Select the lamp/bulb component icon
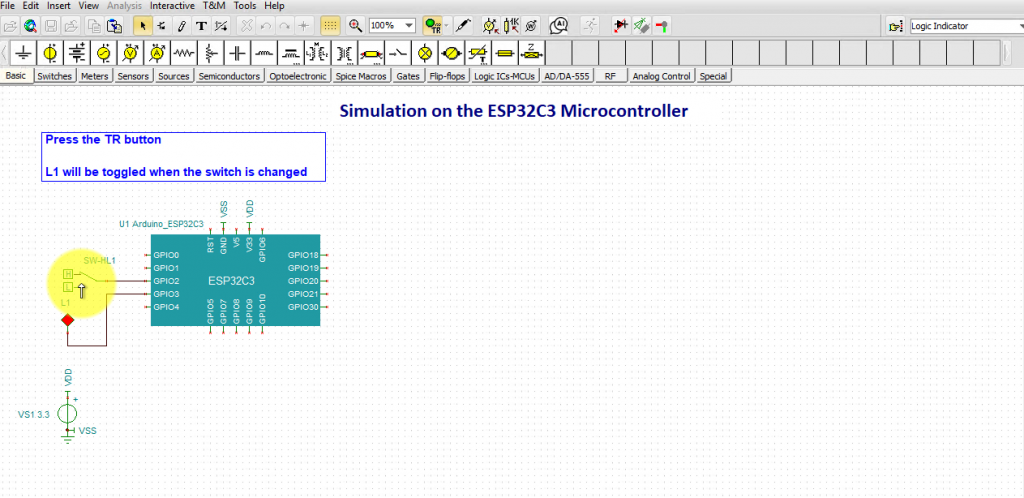 [425, 51]
